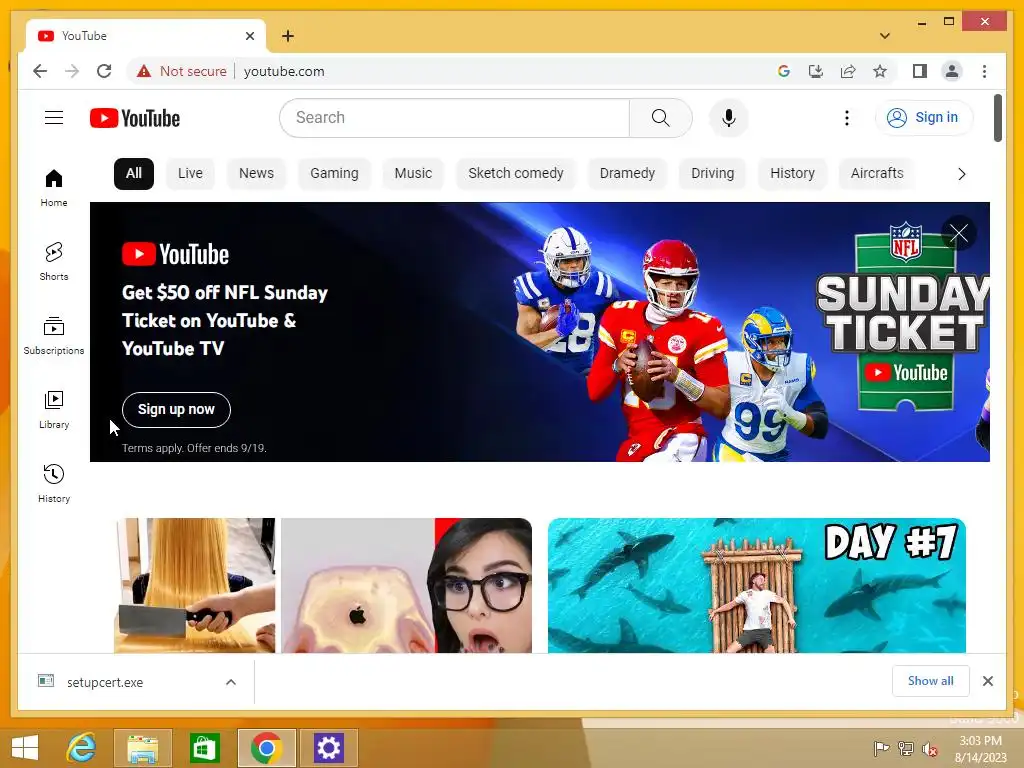The width and height of the screenshot is (1024, 768).
Task: Click the taskbar clock 3:03 PM
Action: pos(980,741)
